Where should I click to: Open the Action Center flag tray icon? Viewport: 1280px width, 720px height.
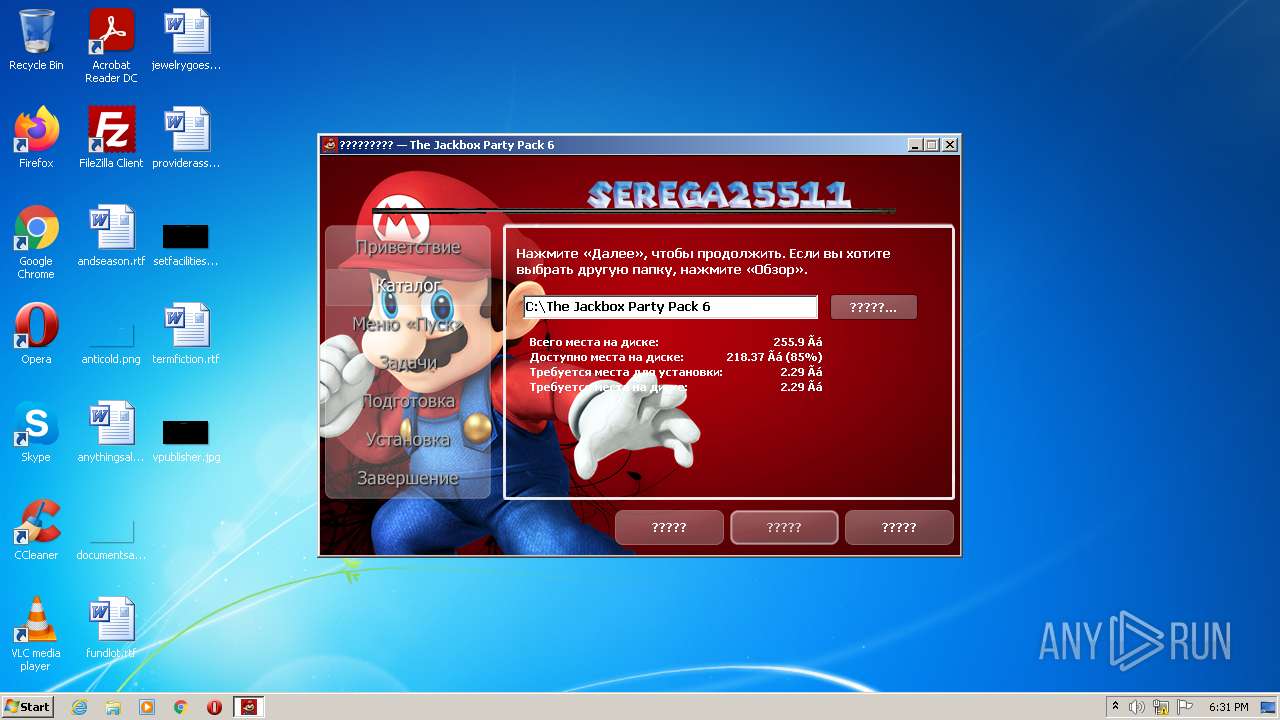point(1185,707)
